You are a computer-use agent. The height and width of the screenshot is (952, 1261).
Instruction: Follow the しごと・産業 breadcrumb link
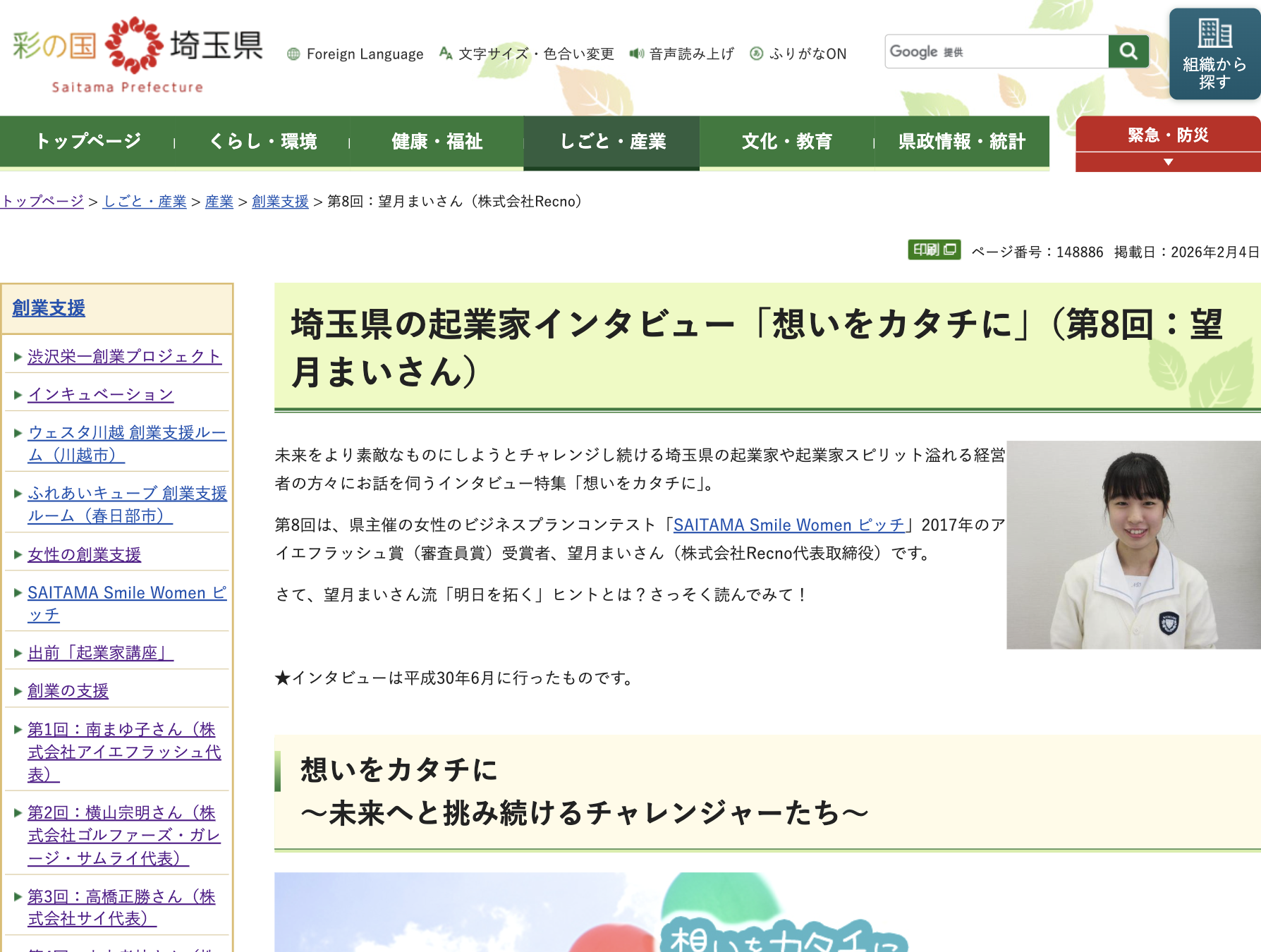(x=145, y=202)
